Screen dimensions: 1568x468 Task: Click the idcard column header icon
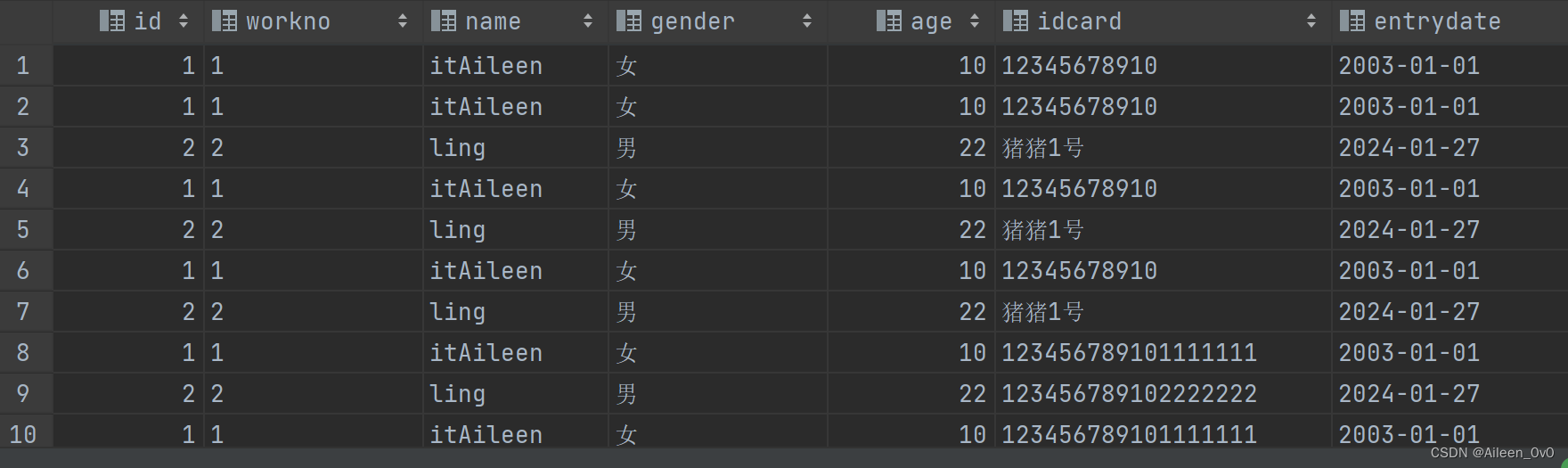click(1016, 21)
